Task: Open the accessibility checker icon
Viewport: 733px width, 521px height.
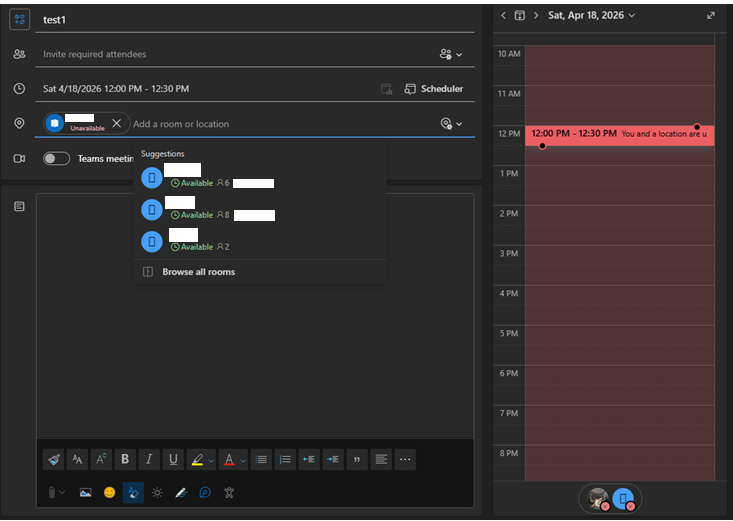Action: pyautogui.click(x=229, y=492)
